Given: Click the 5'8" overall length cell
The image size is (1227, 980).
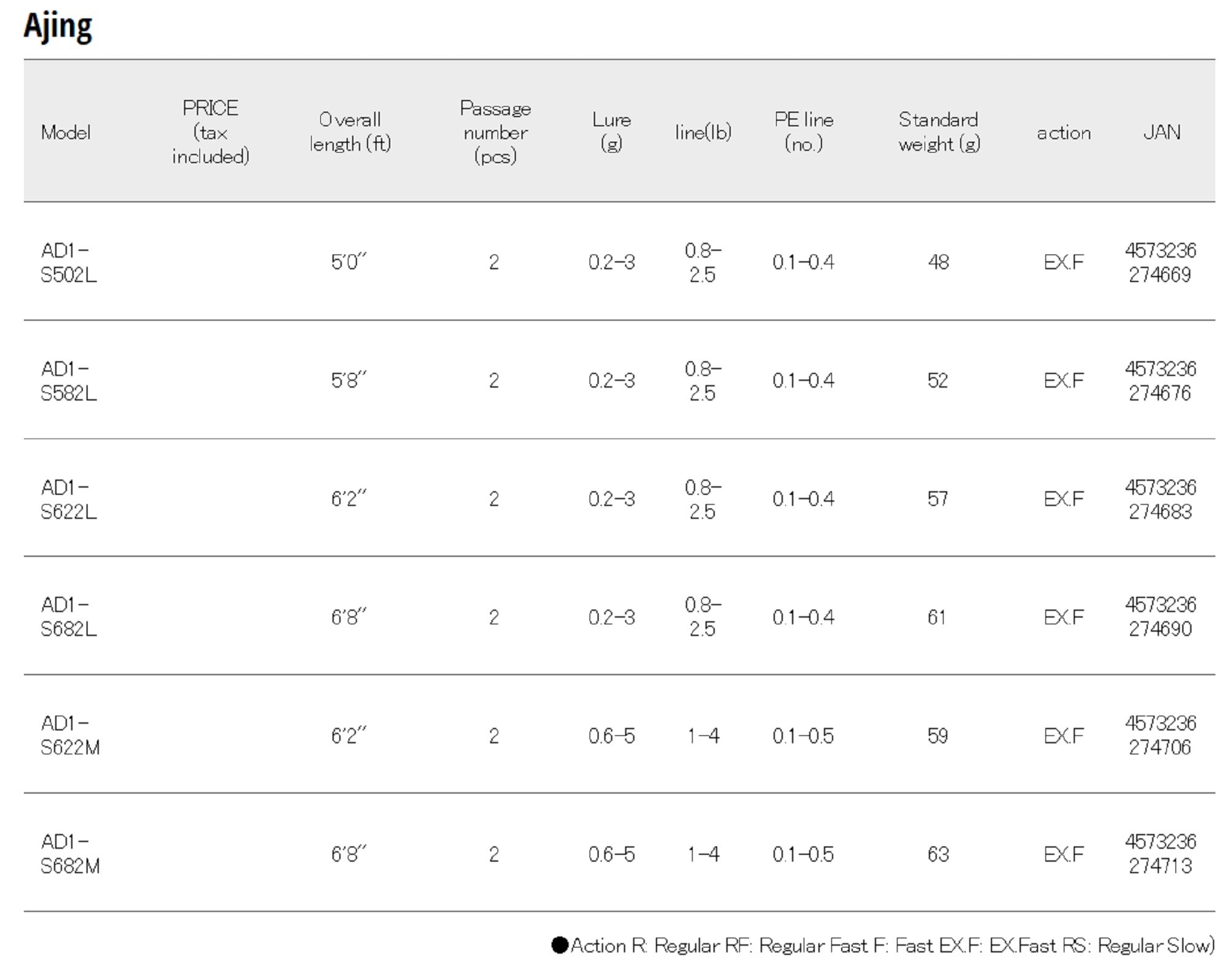Looking at the screenshot, I should tap(348, 381).
